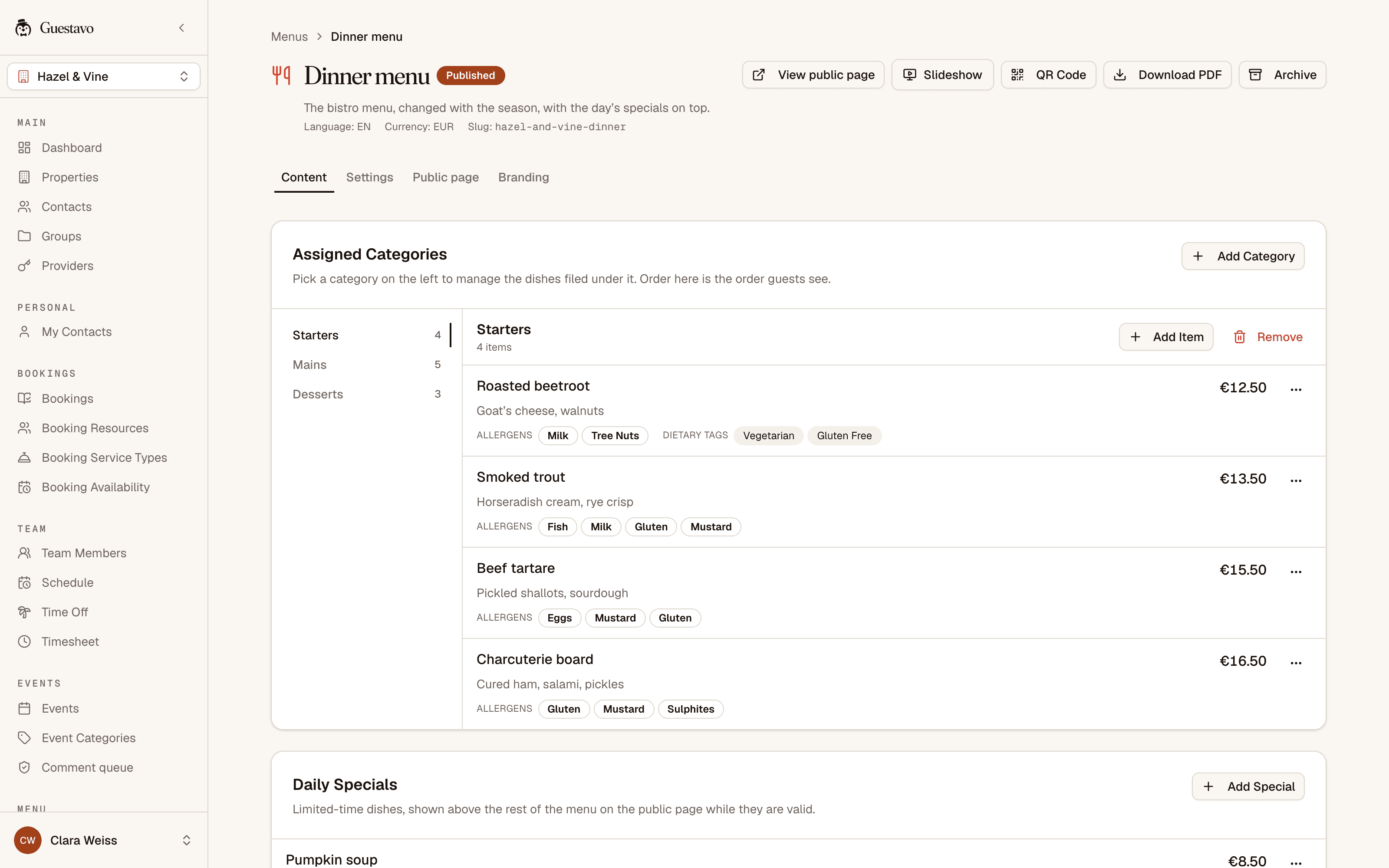This screenshot has height=868, width=1389.
Task: Archive the Dinner menu
Action: coord(1282,75)
